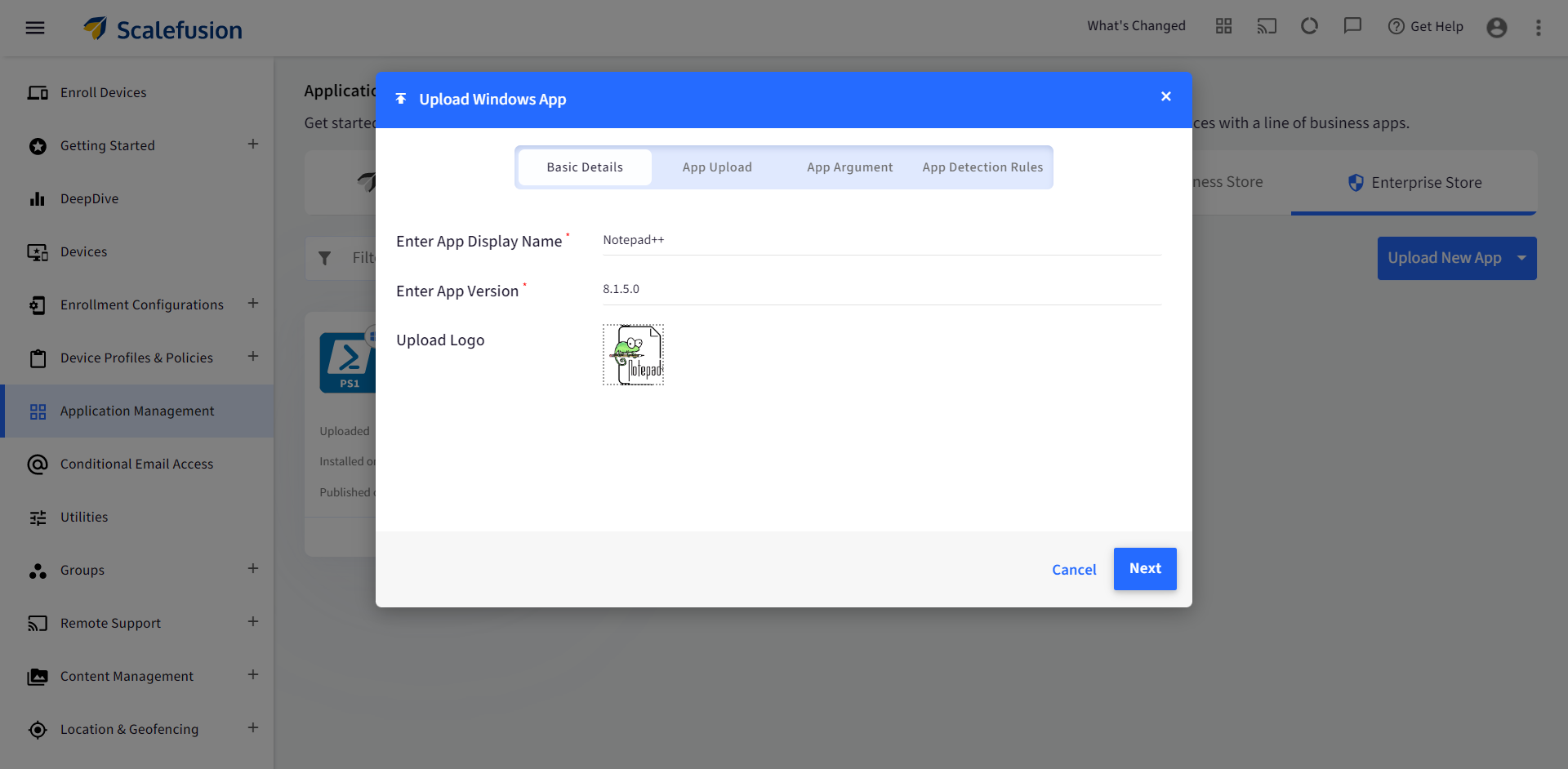Open the hamburger navigation menu

pyautogui.click(x=35, y=28)
